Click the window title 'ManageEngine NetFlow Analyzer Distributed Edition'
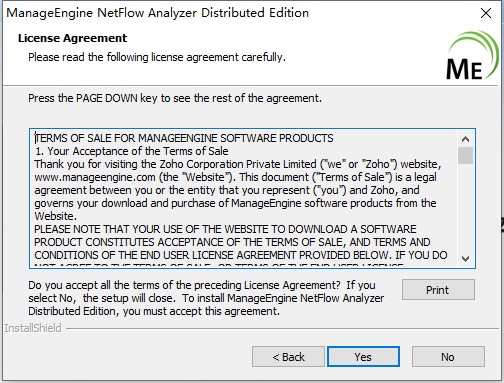This screenshot has height=383, width=504. (158, 13)
